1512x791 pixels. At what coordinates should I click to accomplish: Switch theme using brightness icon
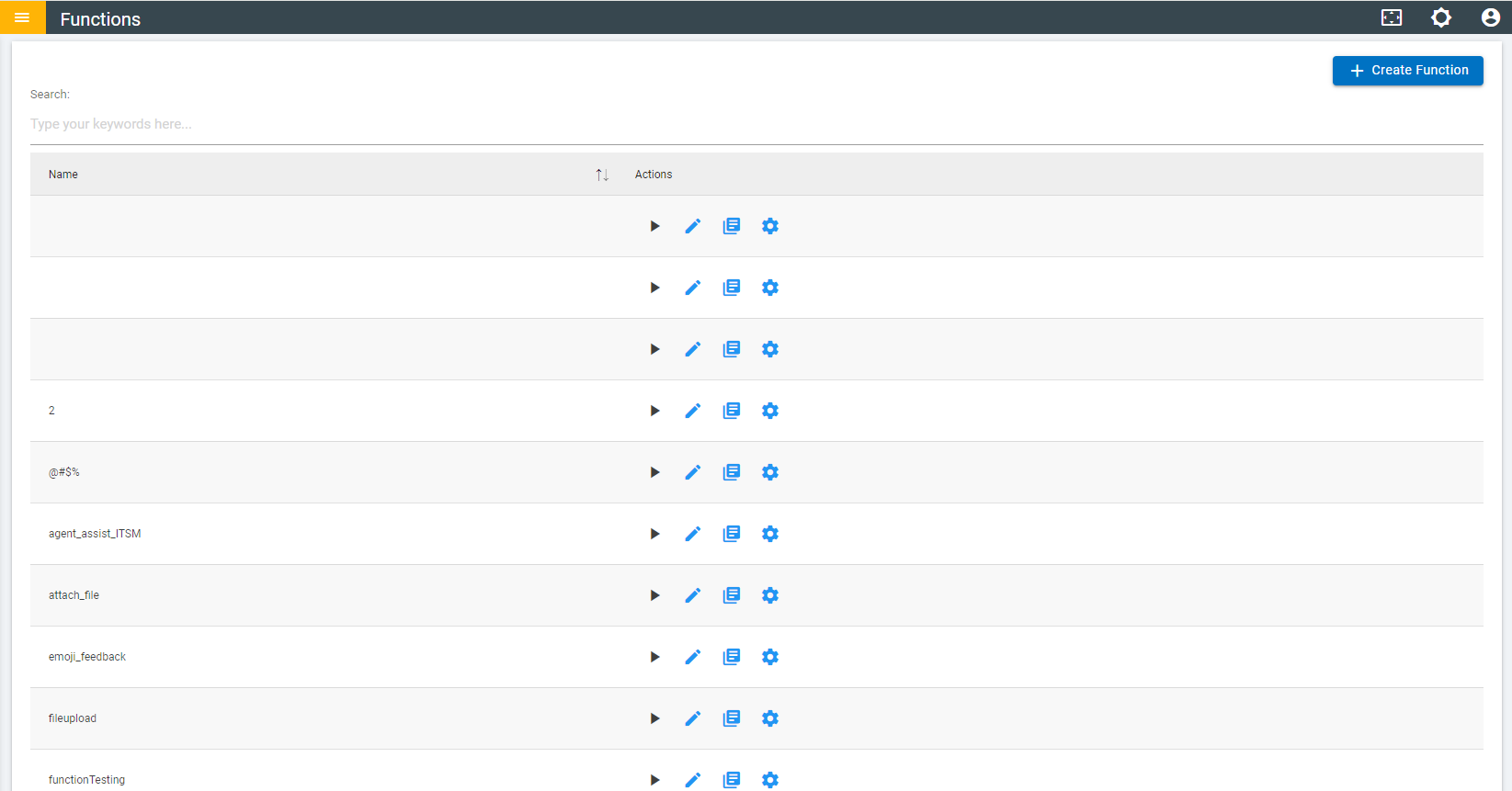(1441, 17)
